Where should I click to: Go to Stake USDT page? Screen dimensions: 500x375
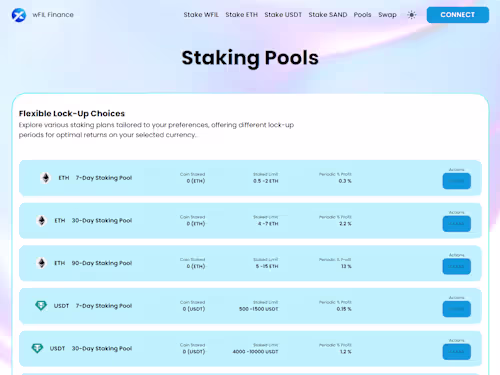pos(283,15)
